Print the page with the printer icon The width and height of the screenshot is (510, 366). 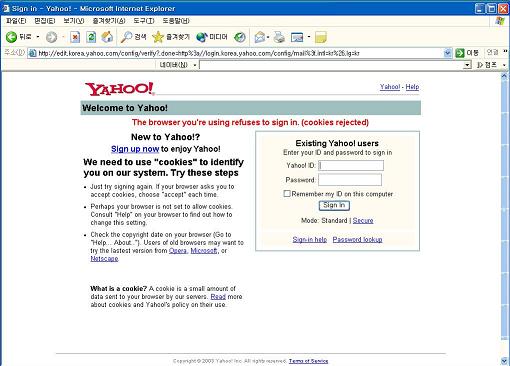point(279,37)
